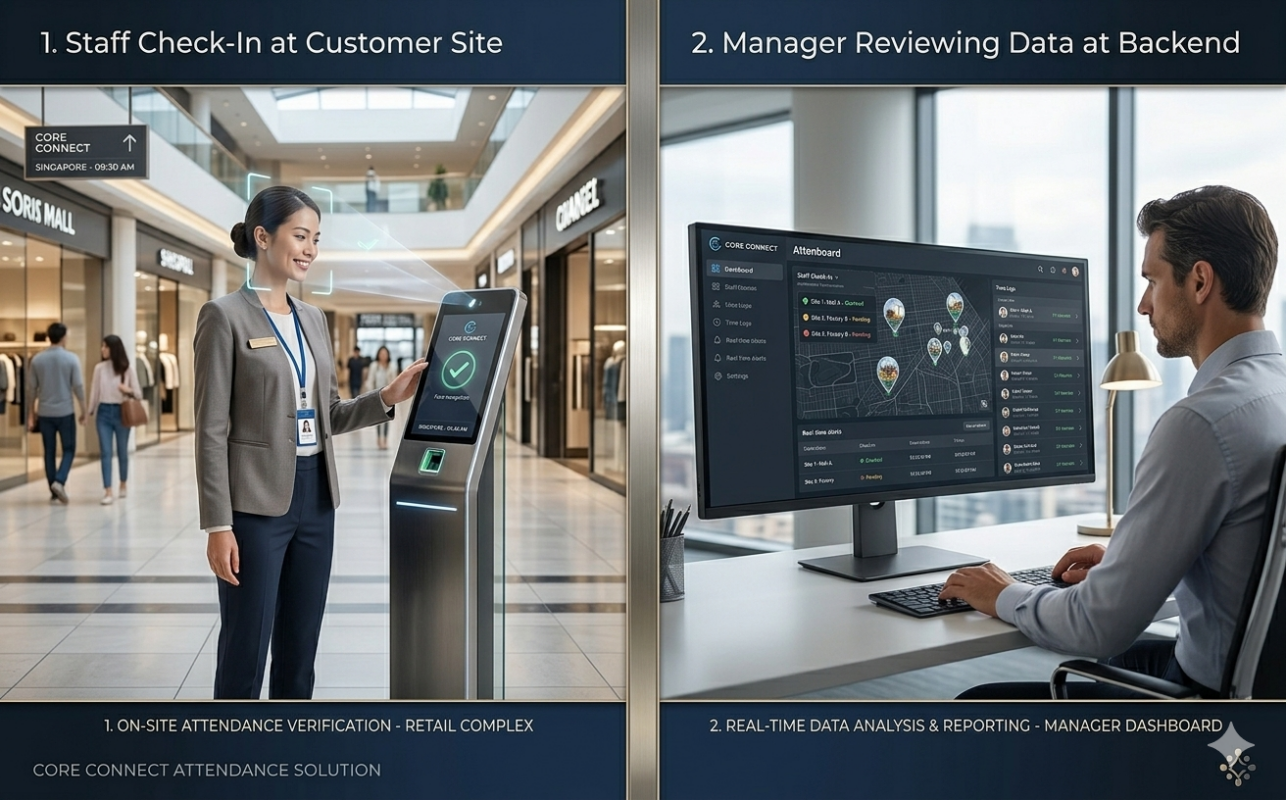Click the map zoom control on the dashboard

pos(984,403)
